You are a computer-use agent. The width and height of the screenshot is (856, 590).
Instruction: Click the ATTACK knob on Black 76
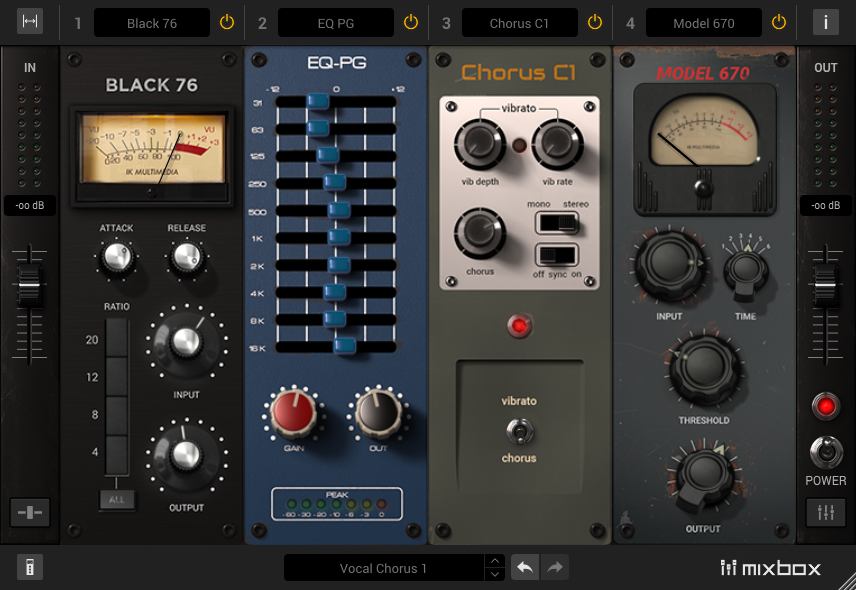point(117,257)
